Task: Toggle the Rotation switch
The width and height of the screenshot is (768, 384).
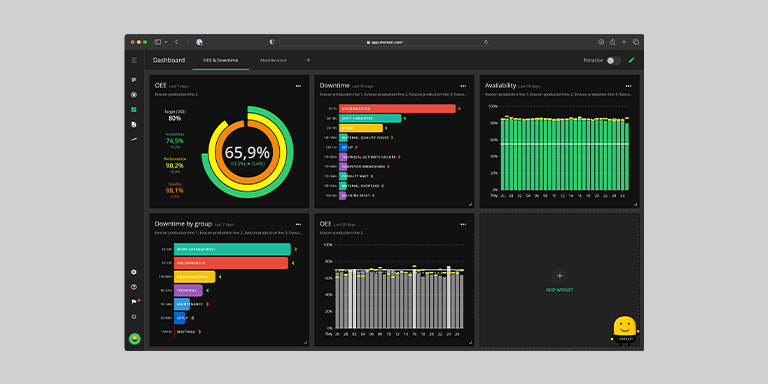Action: click(613, 60)
